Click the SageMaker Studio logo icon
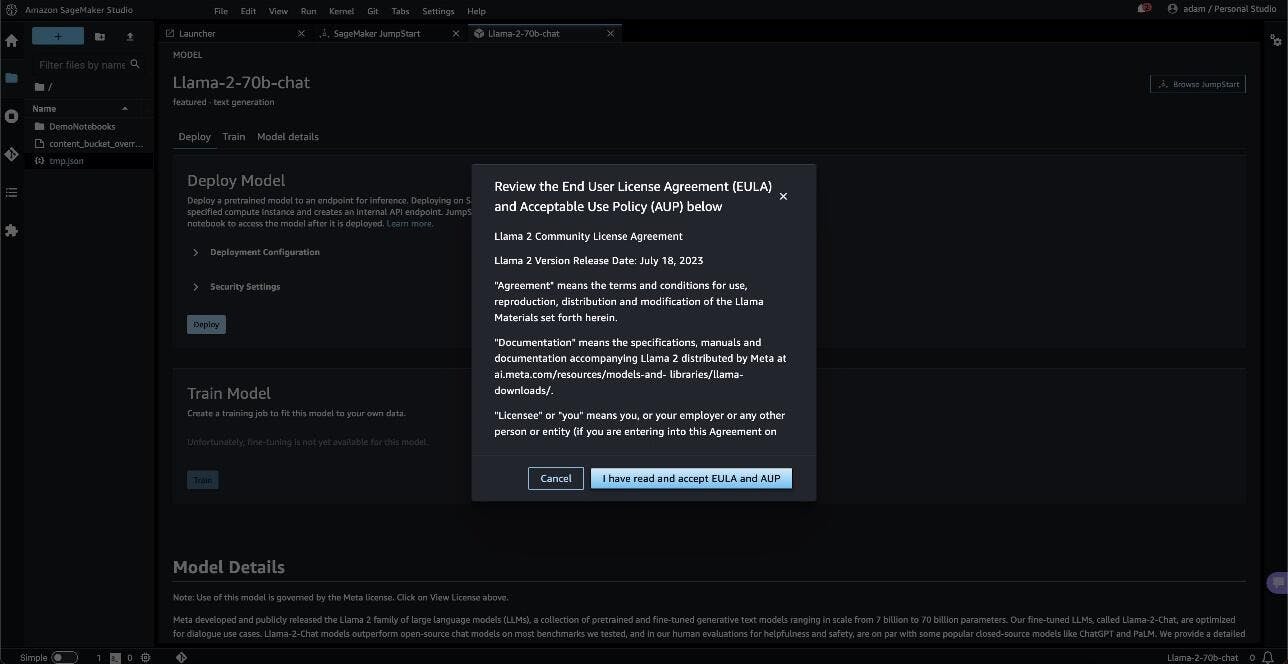1288x664 pixels. 11,9
